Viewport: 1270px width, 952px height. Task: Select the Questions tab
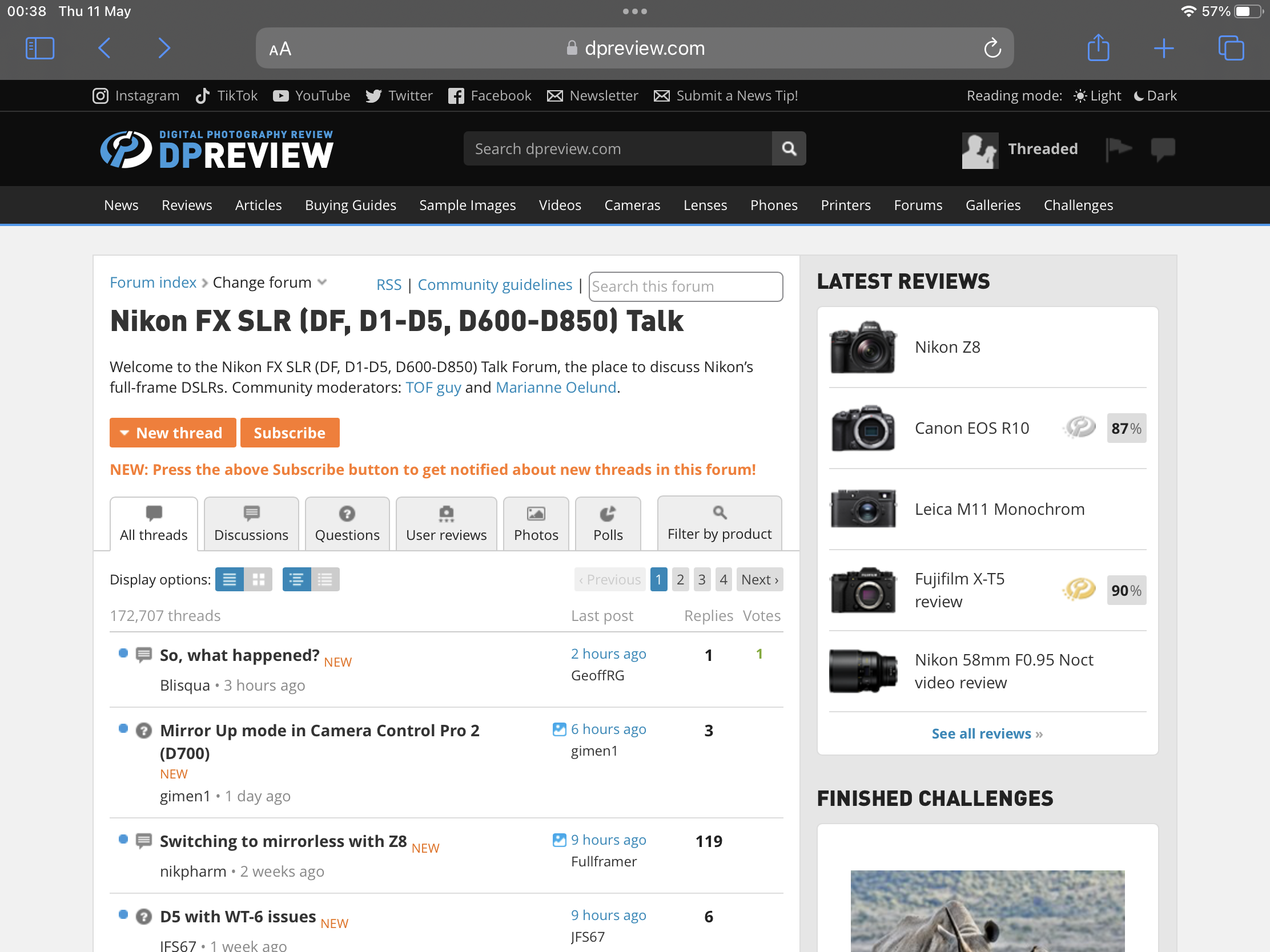tap(347, 524)
